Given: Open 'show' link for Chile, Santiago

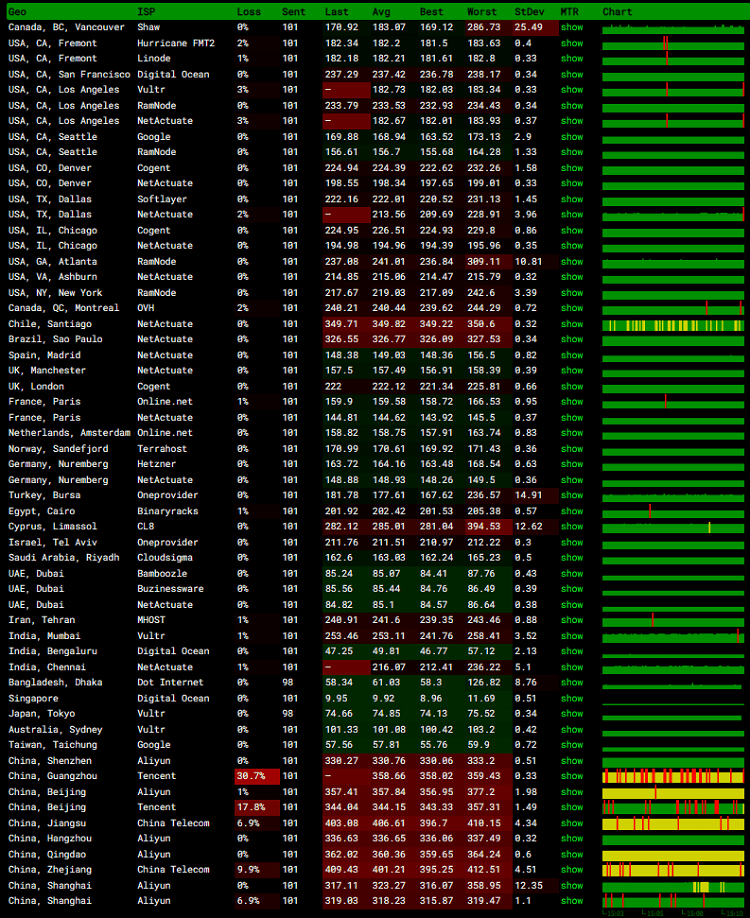Looking at the screenshot, I should (x=571, y=324).
